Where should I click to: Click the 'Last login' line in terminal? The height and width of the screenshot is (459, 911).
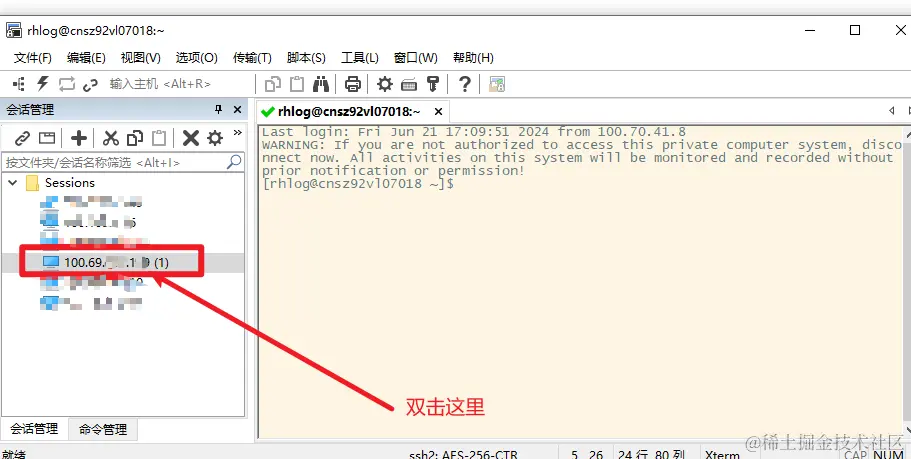coord(474,132)
